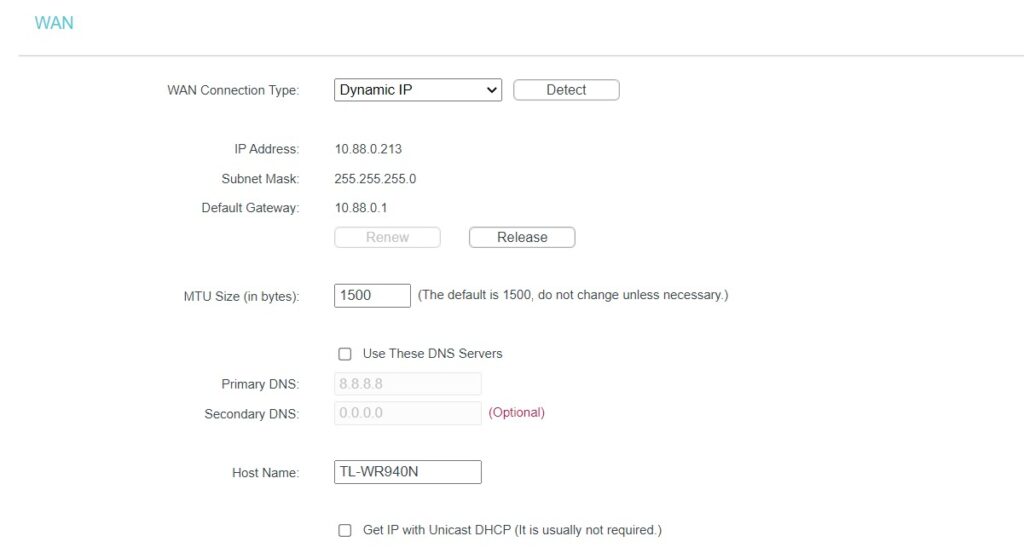Click the Default Gateway value 10.88.0.1
The image size is (1024, 559).
click(360, 208)
